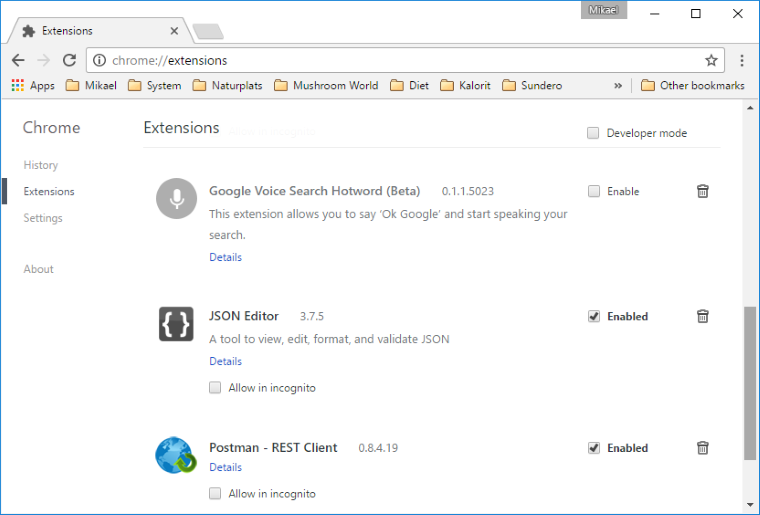Click the browser forward arrow
The width and height of the screenshot is (760, 515).
click(44, 60)
